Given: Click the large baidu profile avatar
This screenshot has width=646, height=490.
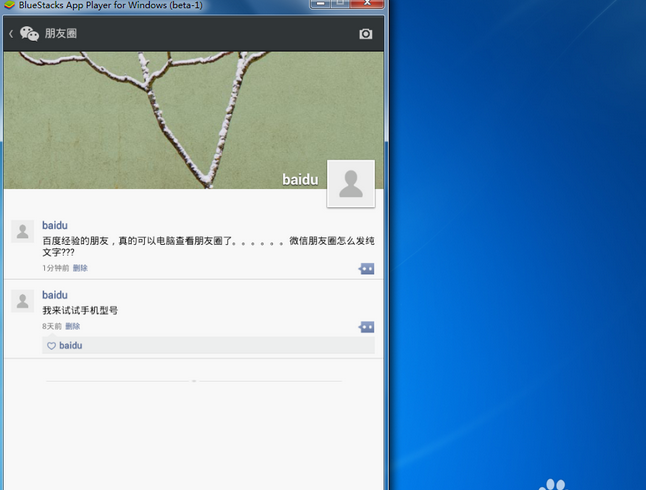Looking at the screenshot, I should pyautogui.click(x=351, y=184).
